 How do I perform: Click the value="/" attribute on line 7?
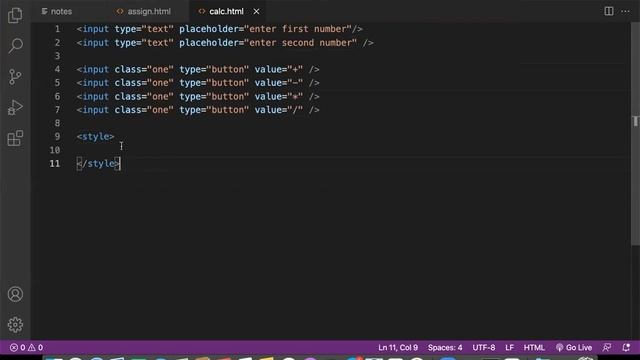[279, 110]
